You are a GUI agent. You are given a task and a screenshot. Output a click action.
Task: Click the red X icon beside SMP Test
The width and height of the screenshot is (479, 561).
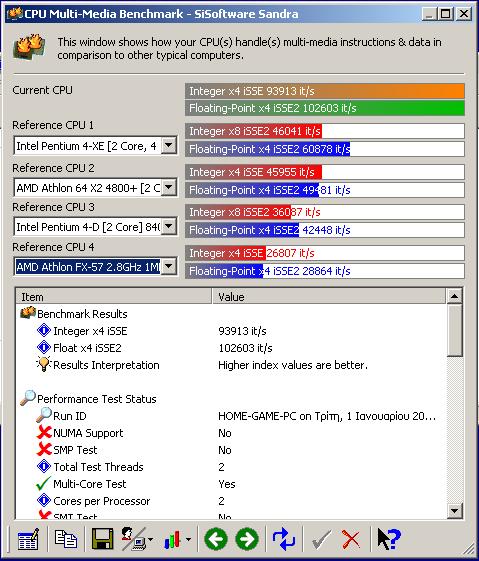(44, 449)
